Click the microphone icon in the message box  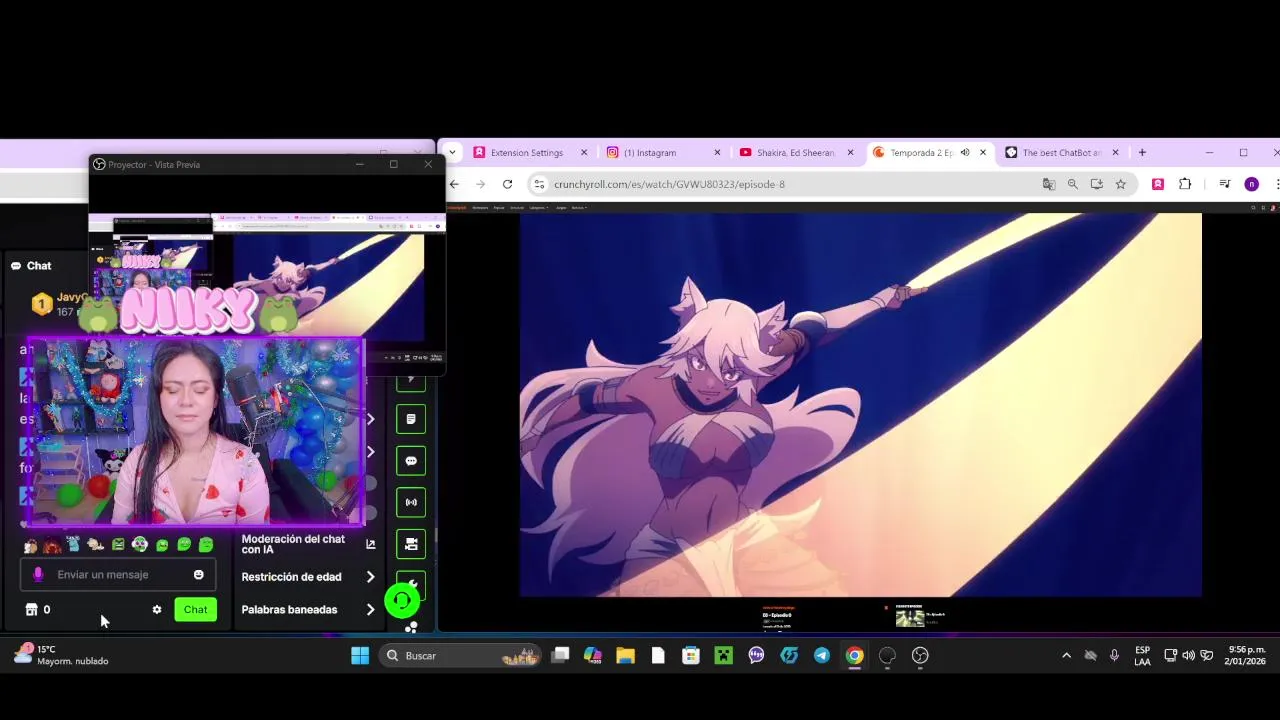(x=38, y=575)
